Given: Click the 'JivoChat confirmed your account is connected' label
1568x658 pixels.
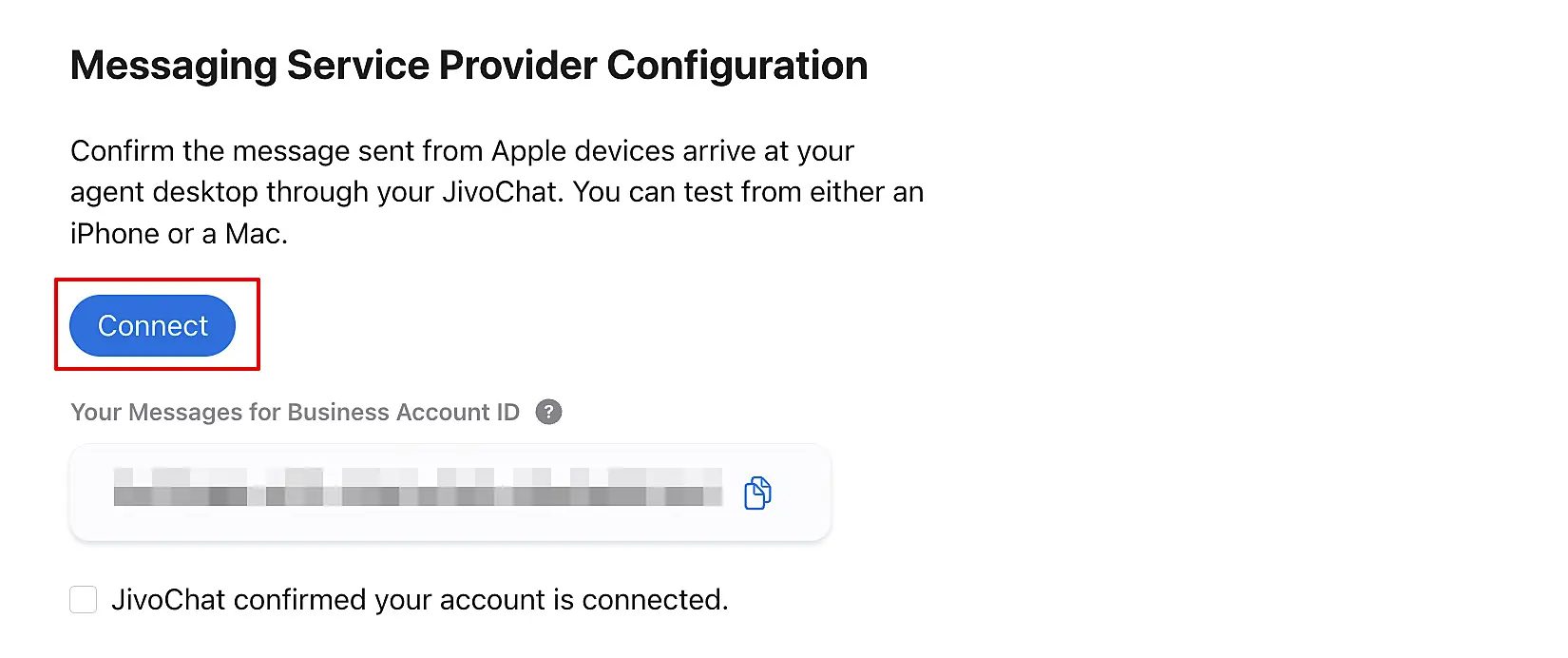Looking at the screenshot, I should coord(419,600).
